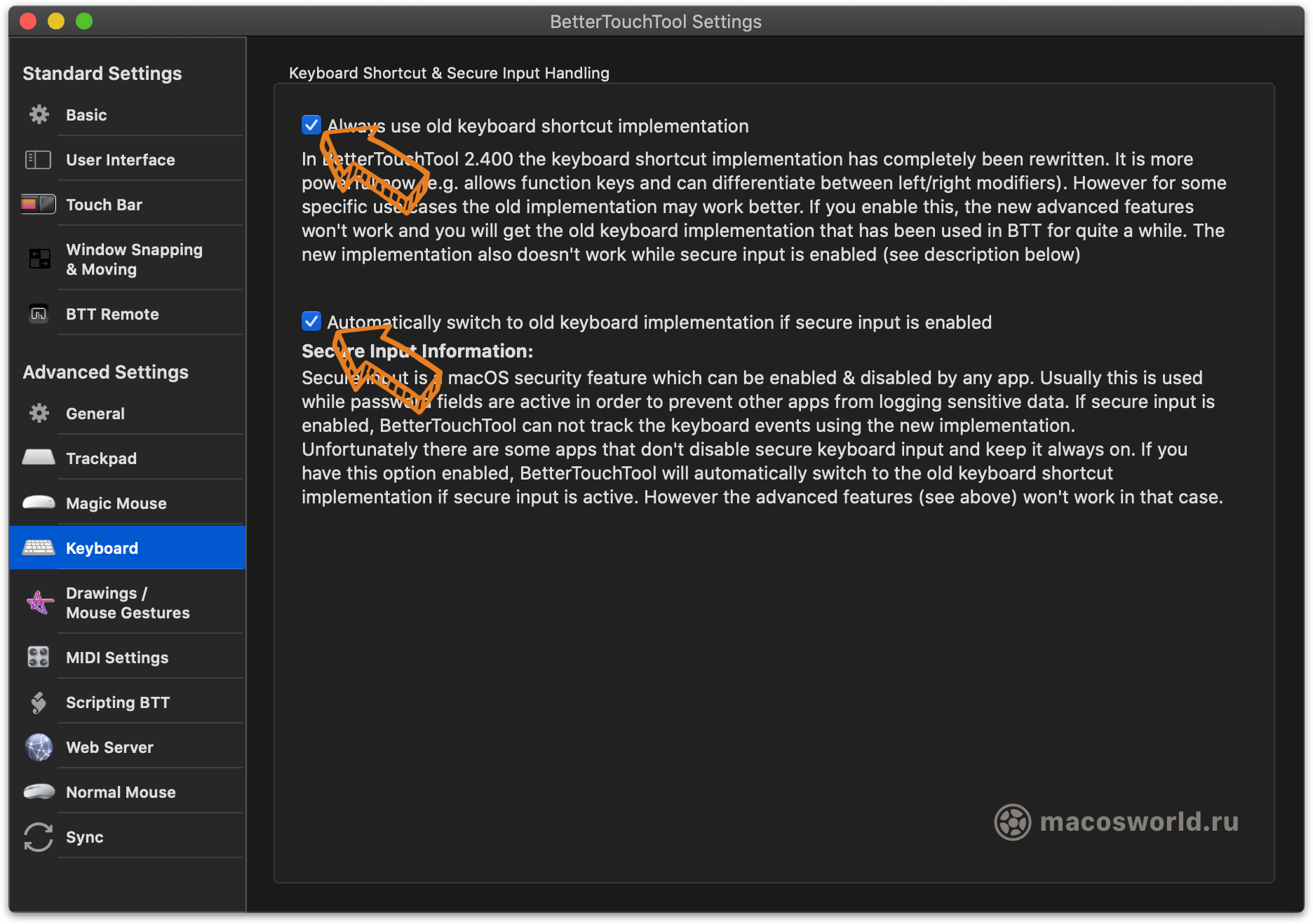Select Normal Mouse settings

(x=127, y=792)
